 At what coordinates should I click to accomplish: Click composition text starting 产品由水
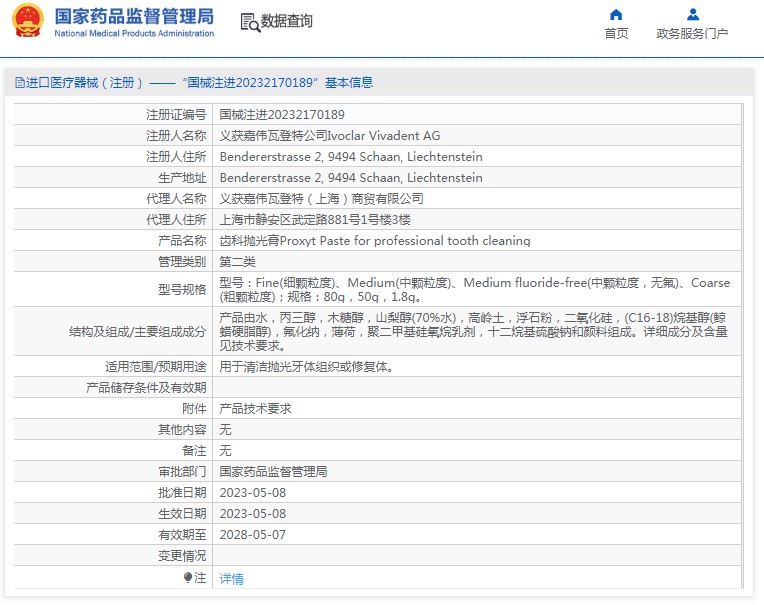(473, 331)
